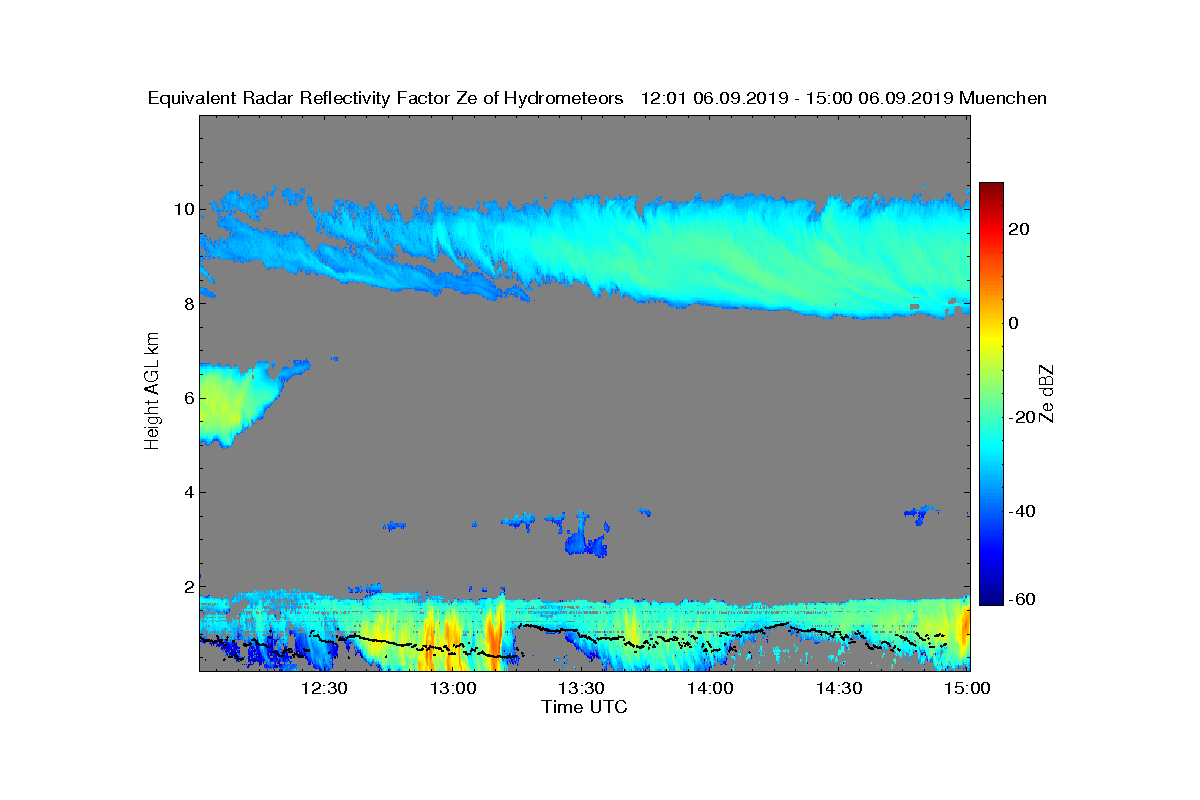Click the colorbar value -60

[x=1022, y=599]
